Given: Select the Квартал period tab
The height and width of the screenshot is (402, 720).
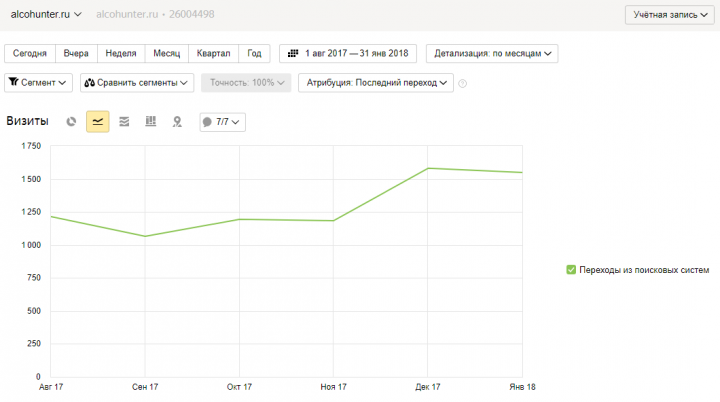Looking at the screenshot, I should coord(213,53).
